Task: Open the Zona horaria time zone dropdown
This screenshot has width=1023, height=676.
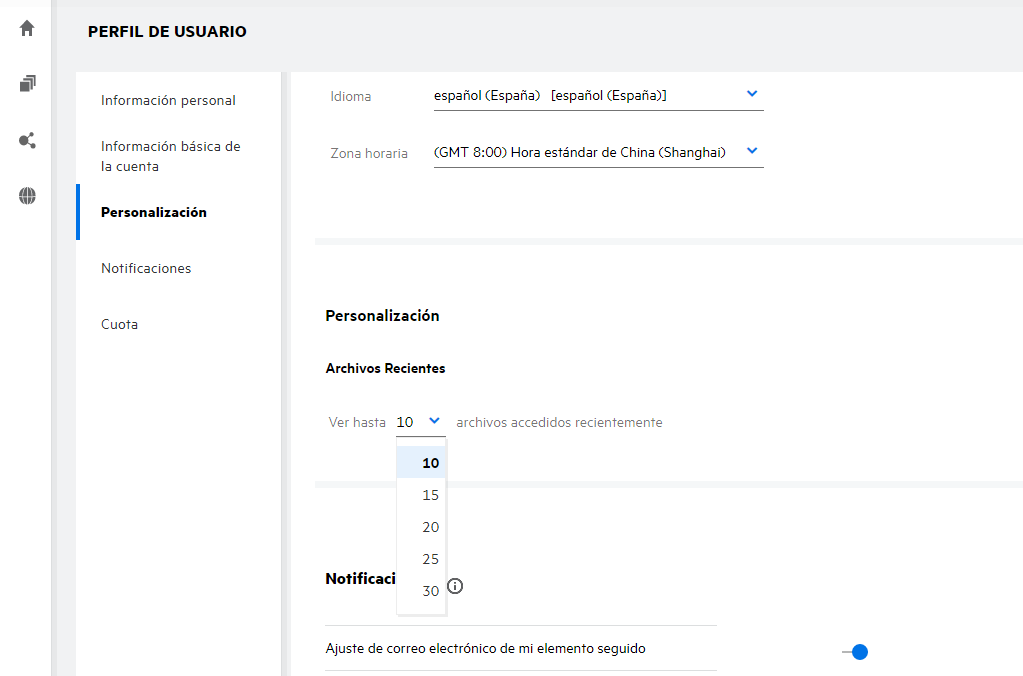Action: [x=752, y=151]
